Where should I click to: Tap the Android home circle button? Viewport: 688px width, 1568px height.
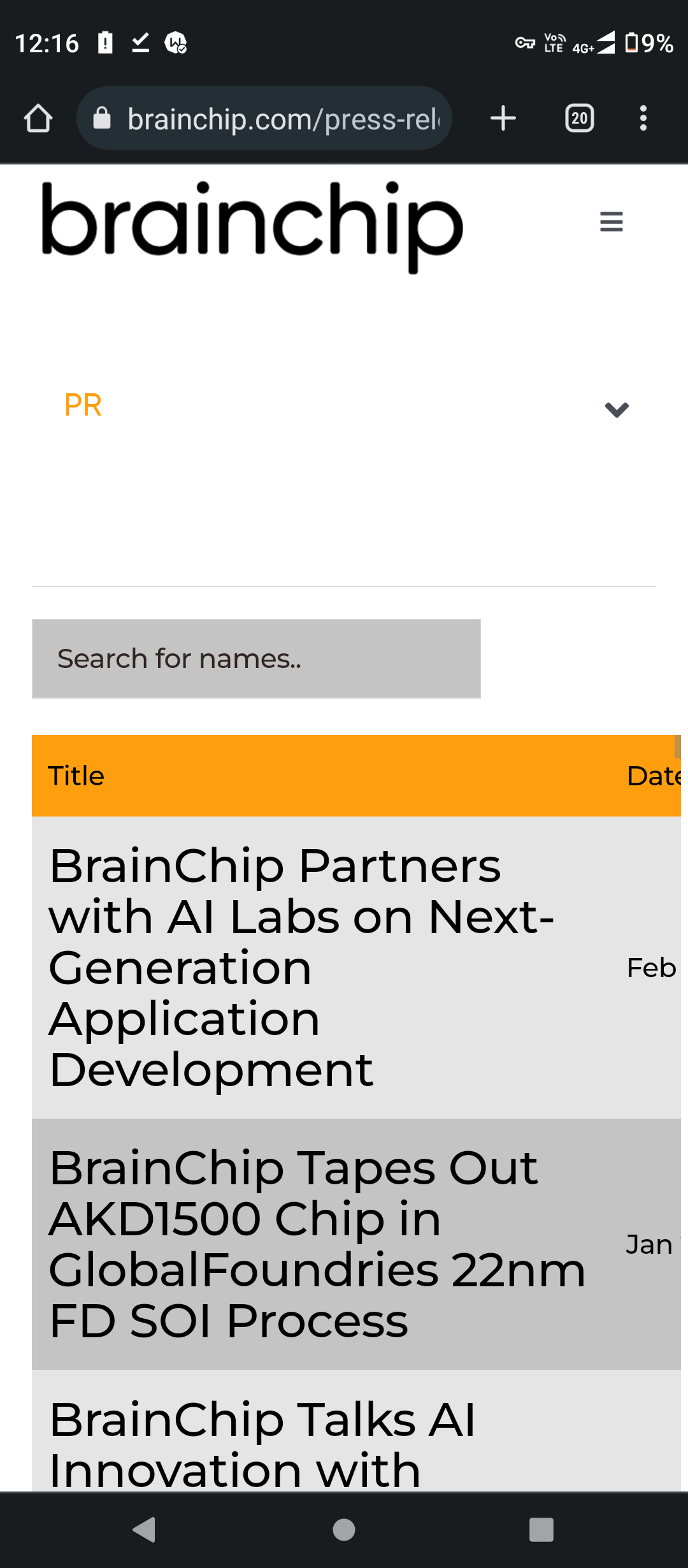coord(344,1530)
